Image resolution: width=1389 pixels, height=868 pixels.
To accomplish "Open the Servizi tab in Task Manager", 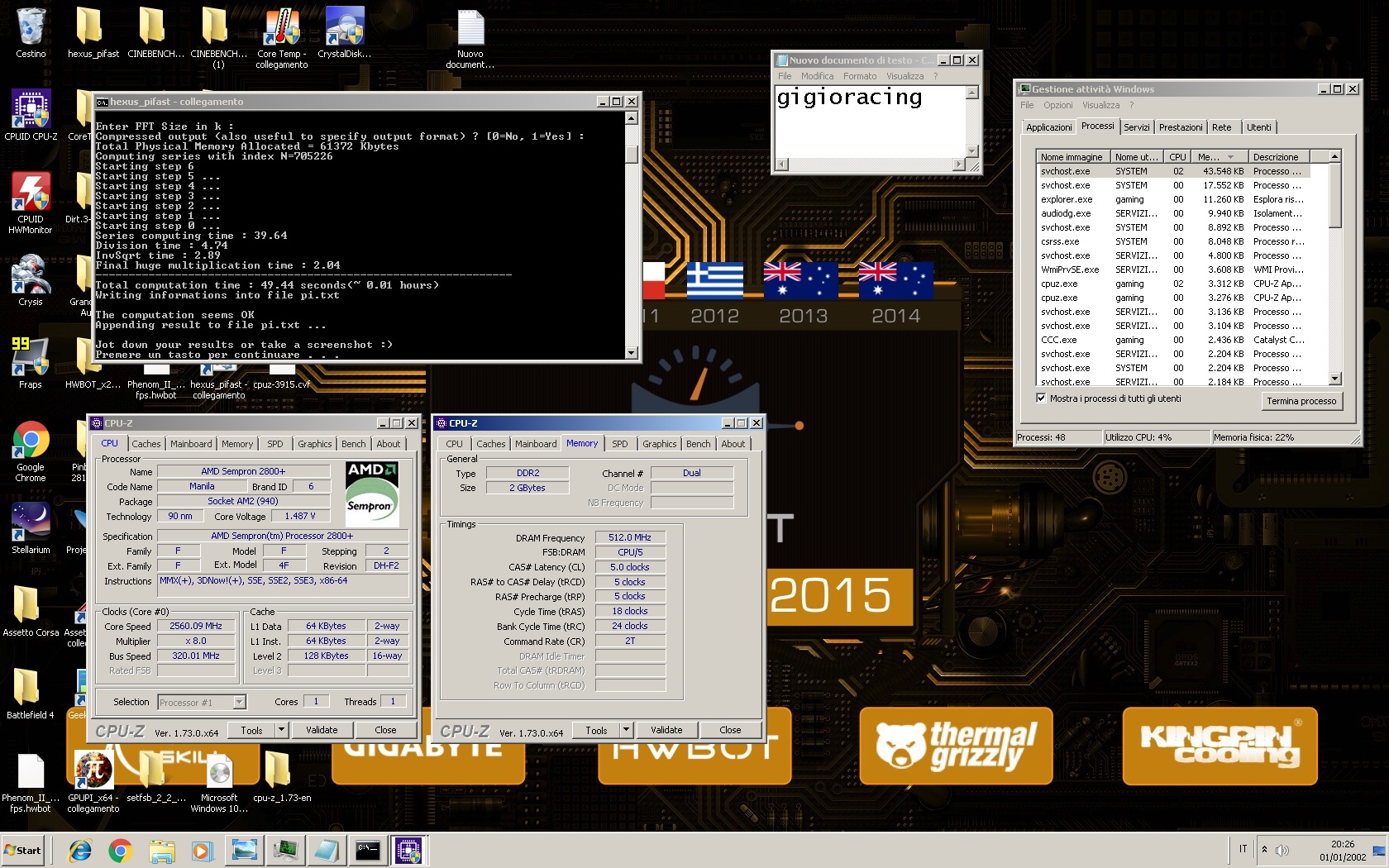I will (x=1137, y=127).
